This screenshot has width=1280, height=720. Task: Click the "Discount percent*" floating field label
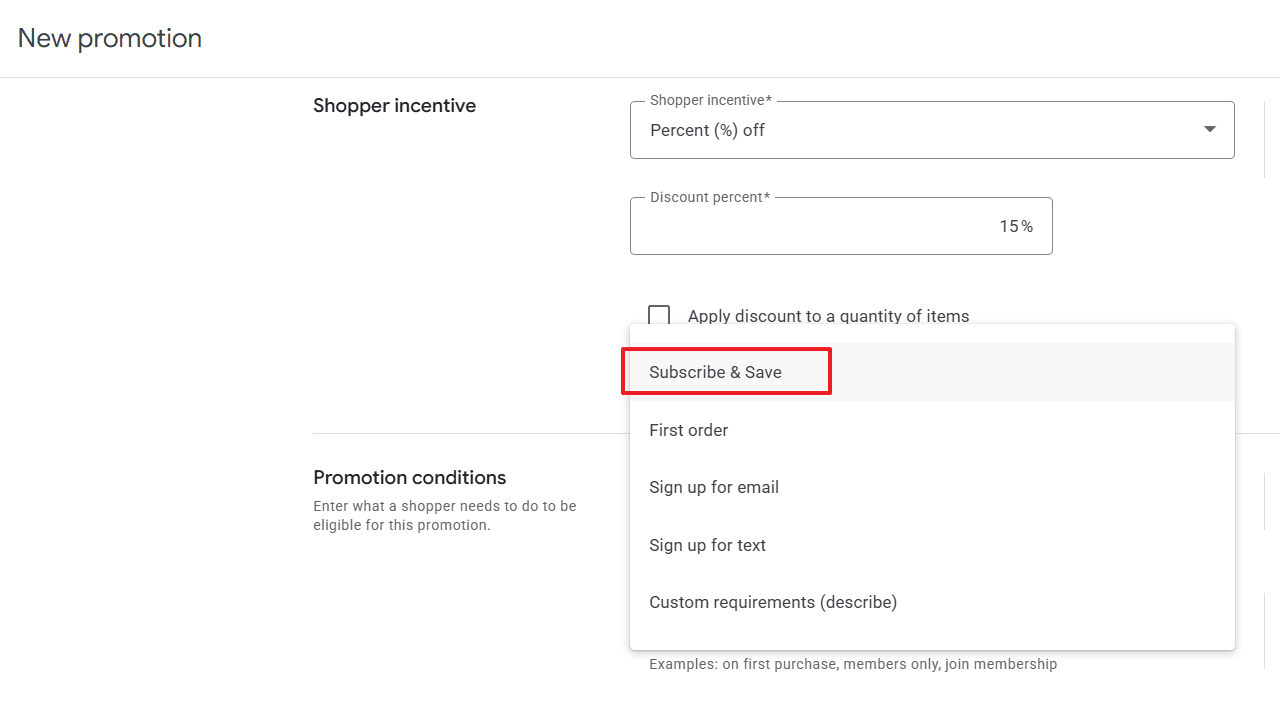pyautogui.click(x=709, y=197)
